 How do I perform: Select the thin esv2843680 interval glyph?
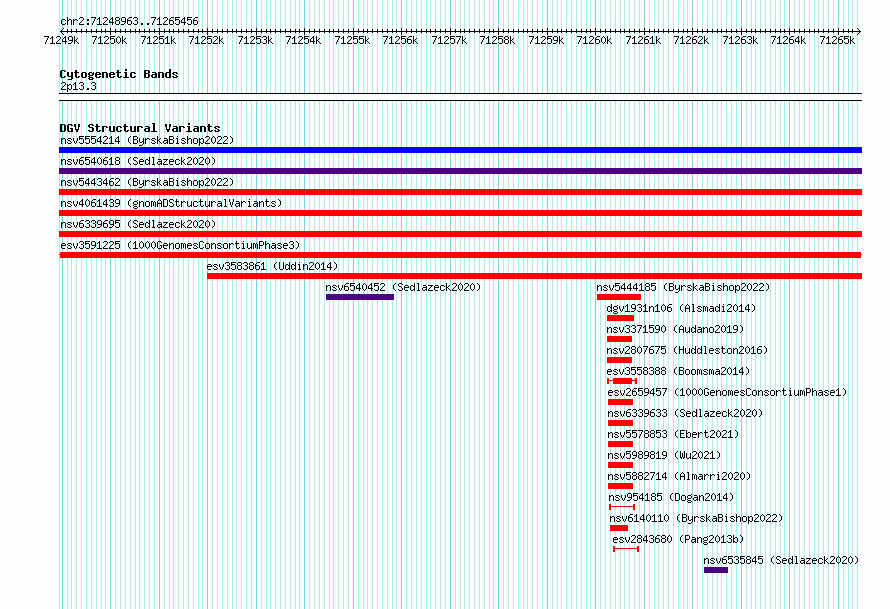pyautogui.click(x=626, y=549)
